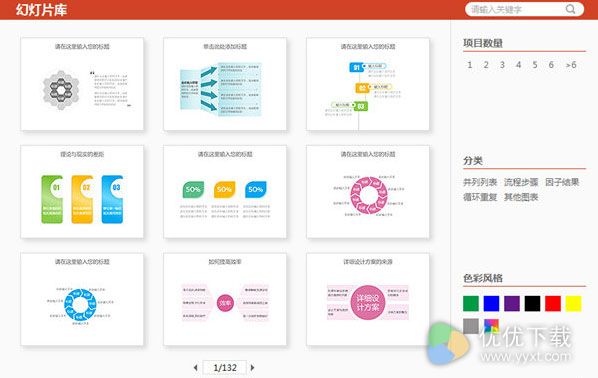Open the blue circular cycle slide

(x=82, y=299)
